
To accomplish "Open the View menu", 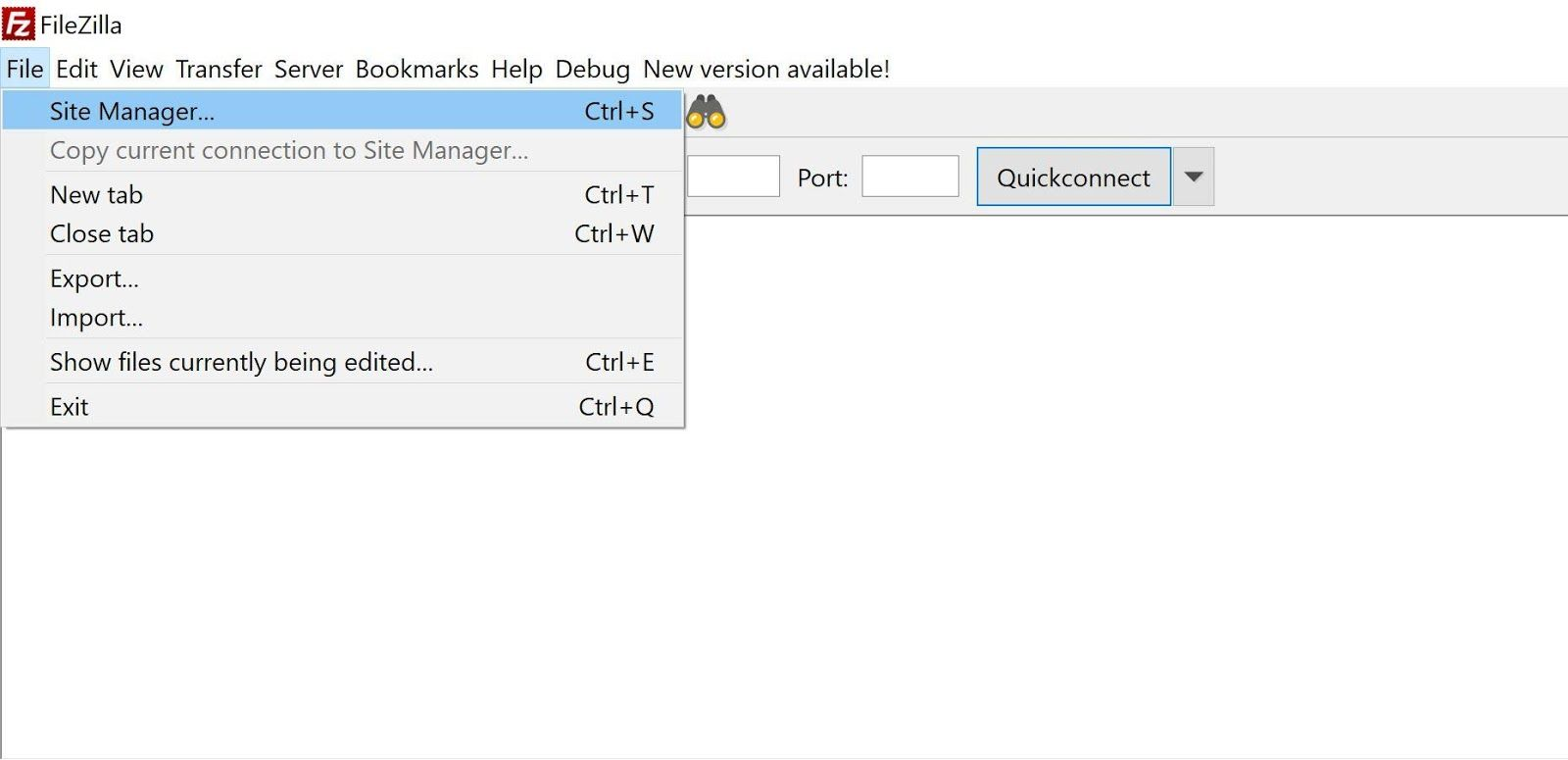I will click(136, 69).
